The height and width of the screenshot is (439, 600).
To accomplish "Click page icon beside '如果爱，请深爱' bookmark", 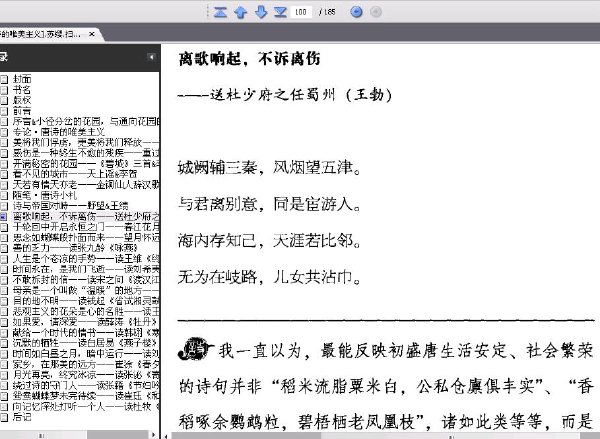I will pos(4,322).
